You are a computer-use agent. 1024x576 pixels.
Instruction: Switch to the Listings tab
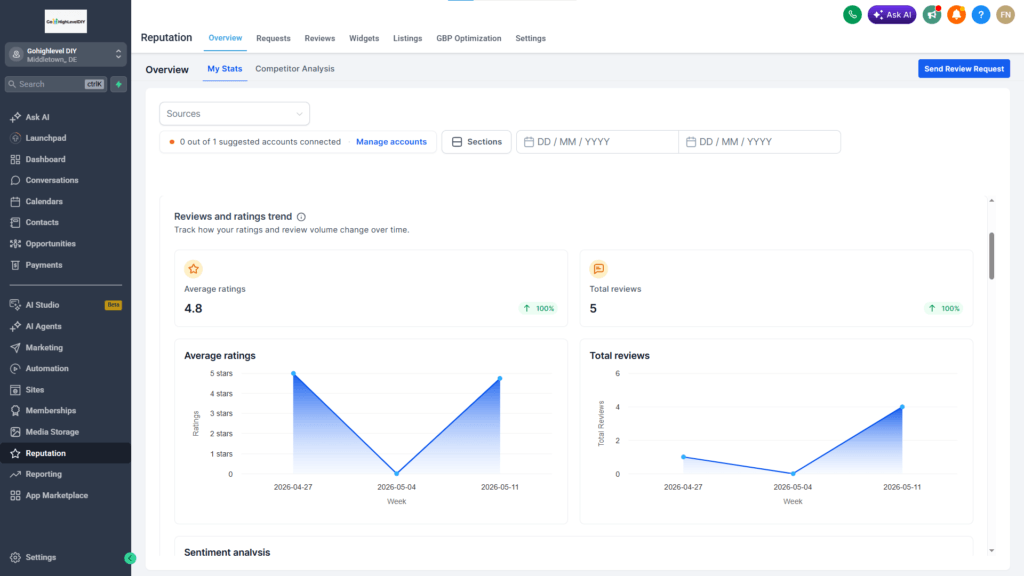(408, 39)
